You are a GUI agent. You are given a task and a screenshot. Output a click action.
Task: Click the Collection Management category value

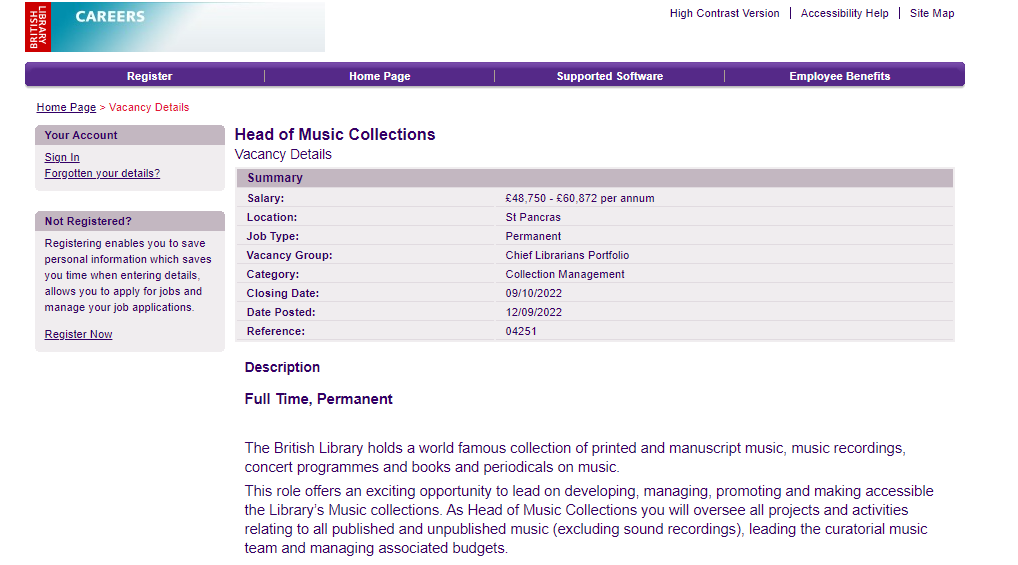565,274
